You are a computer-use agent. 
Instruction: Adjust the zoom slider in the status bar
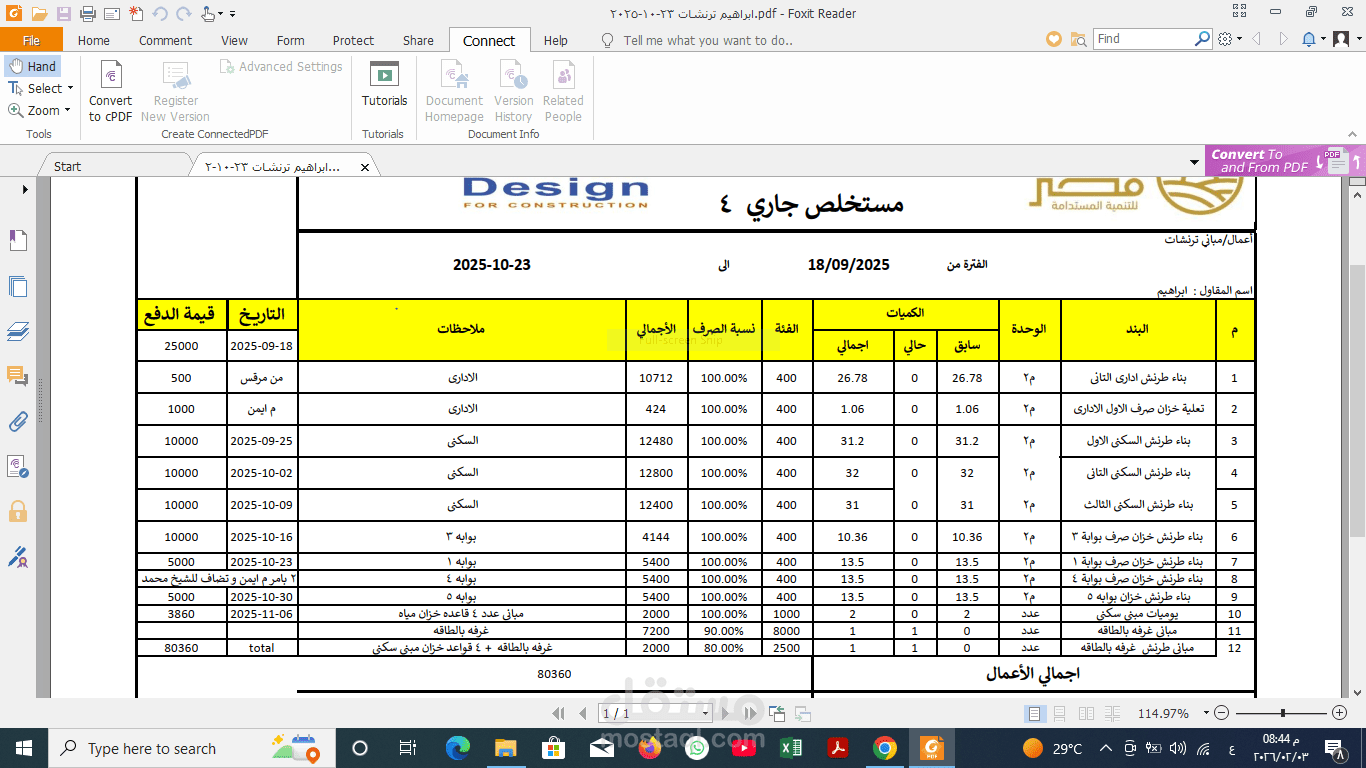click(x=1280, y=712)
